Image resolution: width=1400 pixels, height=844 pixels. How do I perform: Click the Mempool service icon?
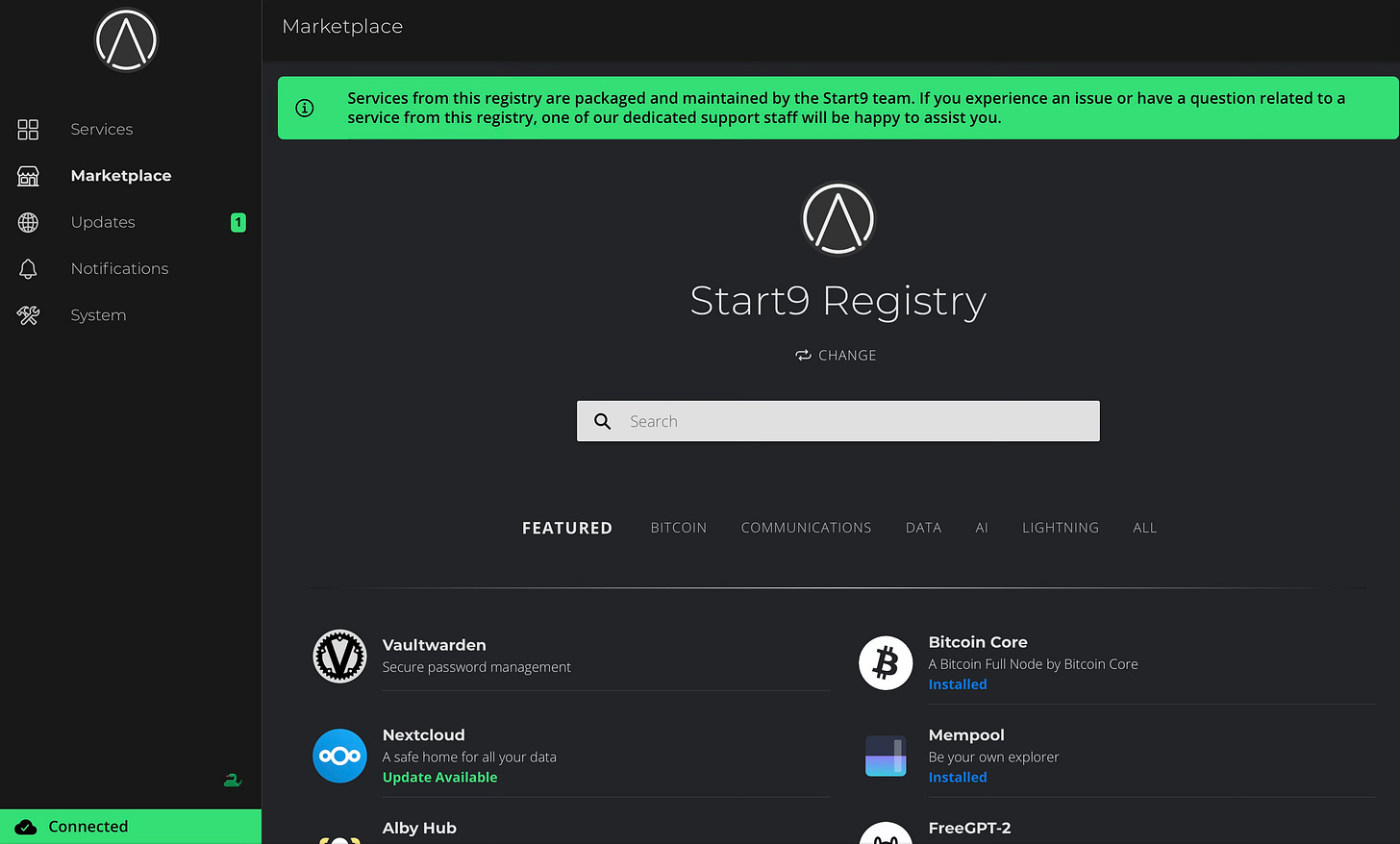coord(886,756)
